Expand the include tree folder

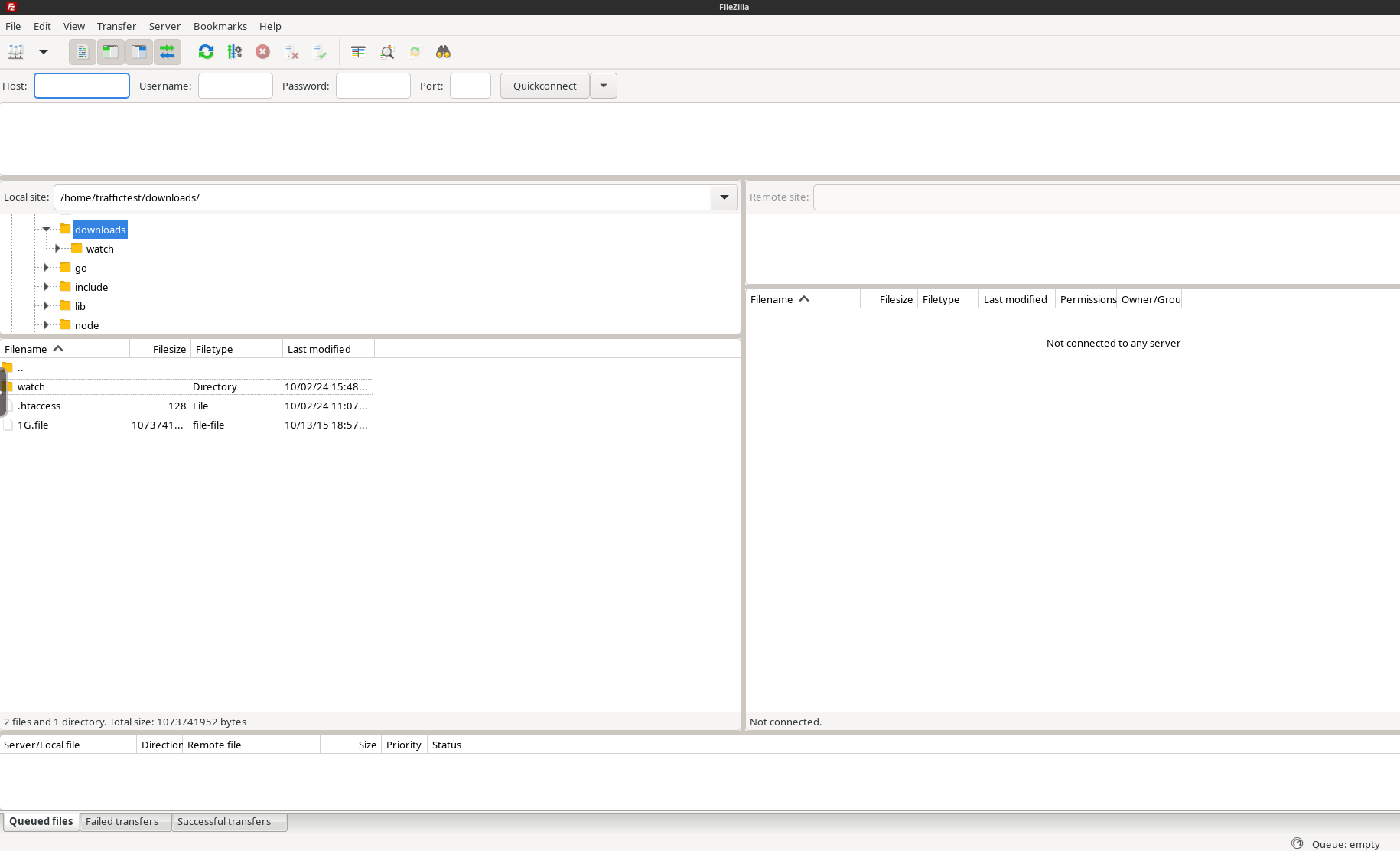(x=46, y=286)
